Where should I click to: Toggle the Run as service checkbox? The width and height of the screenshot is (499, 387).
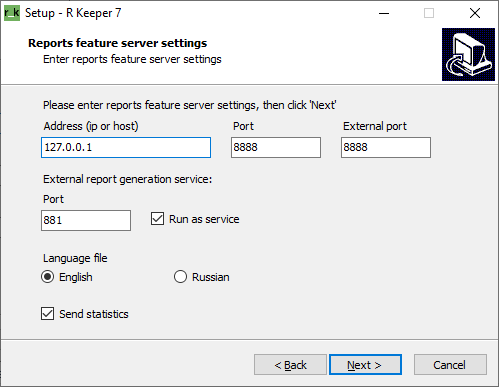coord(157,219)
